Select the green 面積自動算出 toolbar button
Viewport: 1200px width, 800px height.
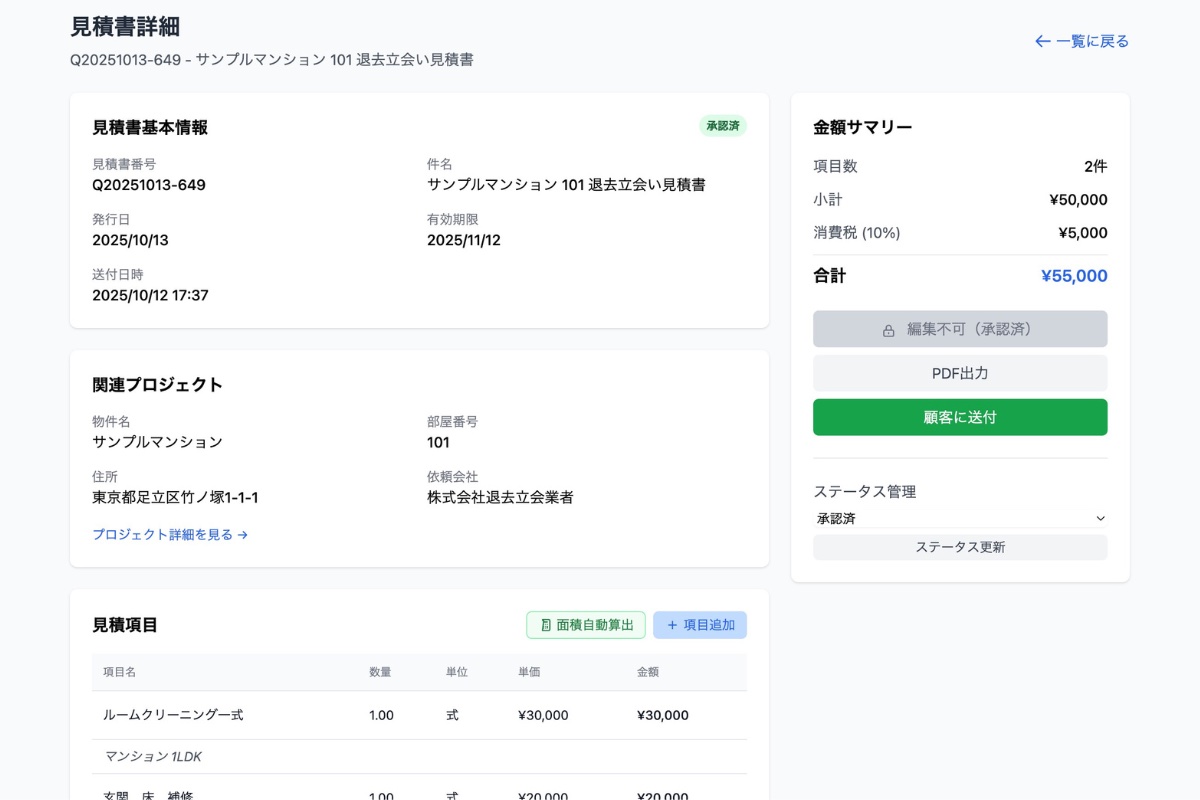[586, 624]
